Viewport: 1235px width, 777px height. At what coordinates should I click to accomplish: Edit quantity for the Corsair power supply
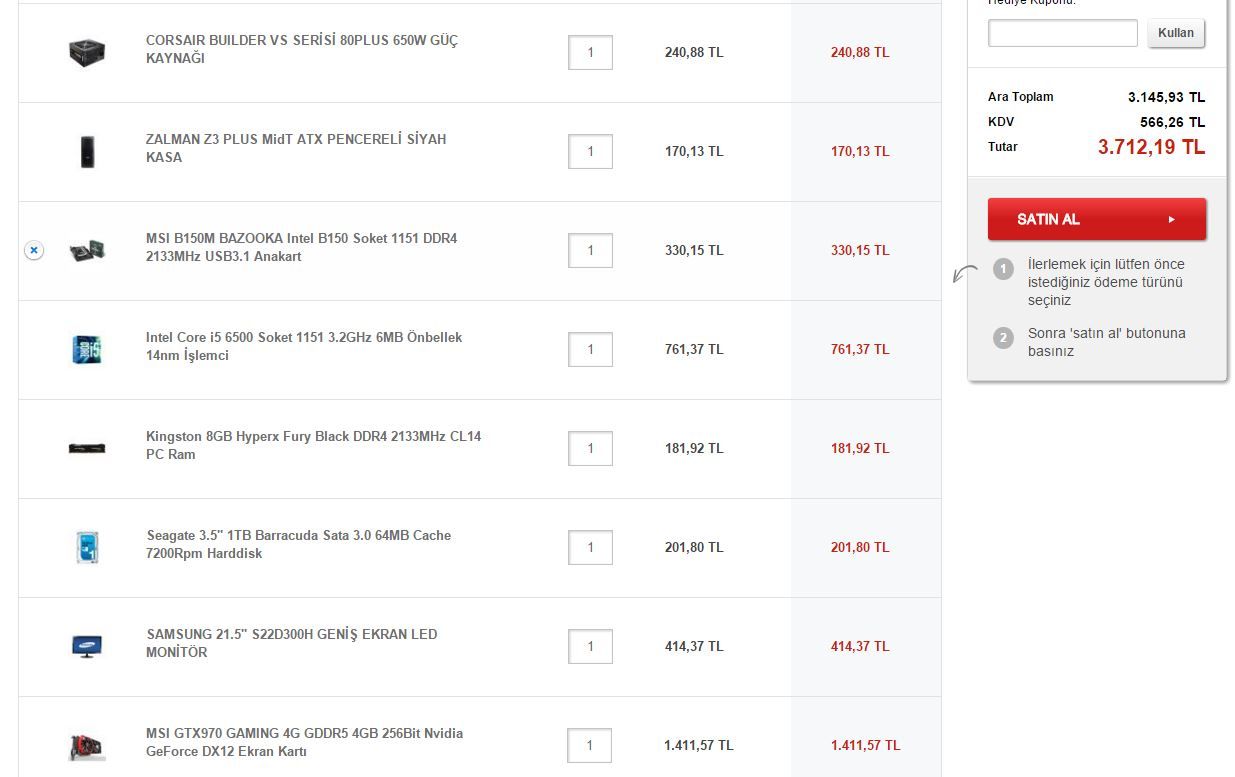click(x=590, y=52)
